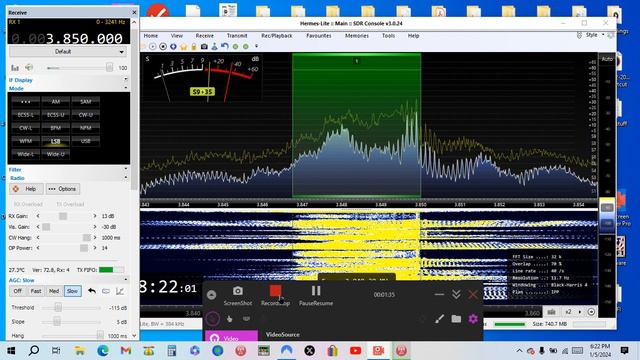Click the circular target icon beside x2

(591, 312)
